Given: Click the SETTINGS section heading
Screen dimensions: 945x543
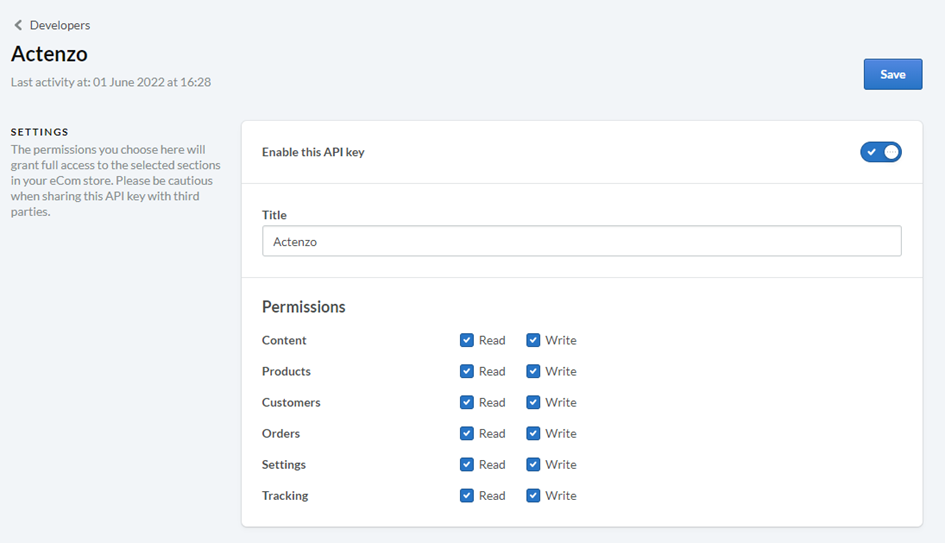Looking at the screenshot, I should point(40,132).
